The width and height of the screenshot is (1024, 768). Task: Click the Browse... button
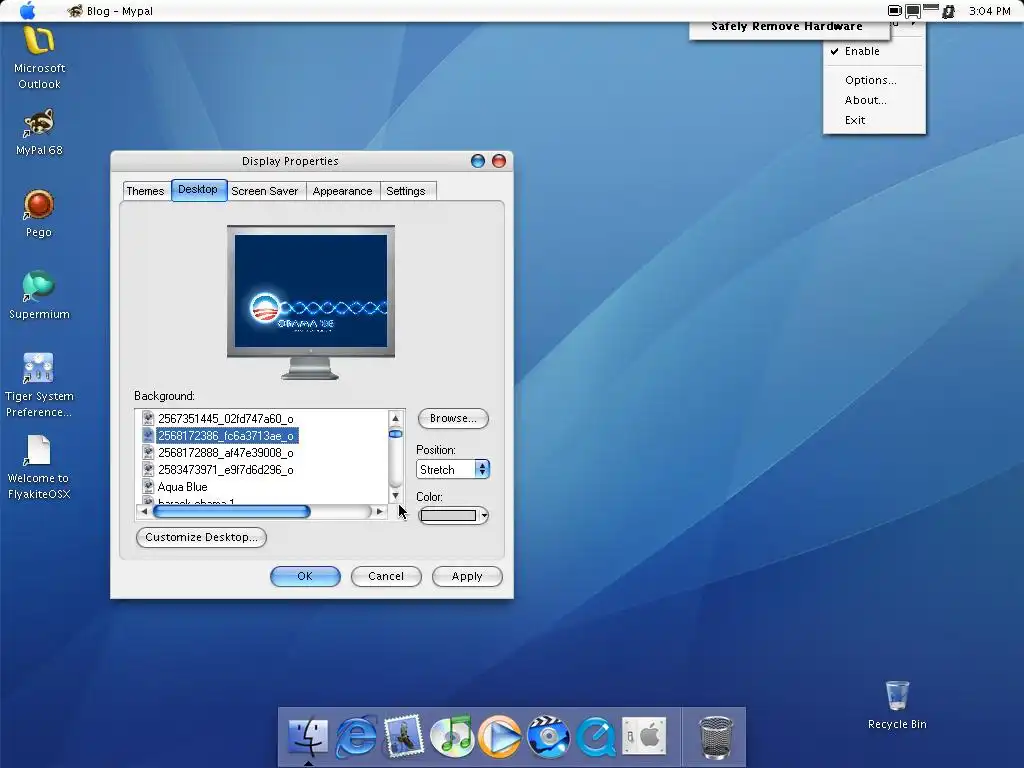pos(453,418)
